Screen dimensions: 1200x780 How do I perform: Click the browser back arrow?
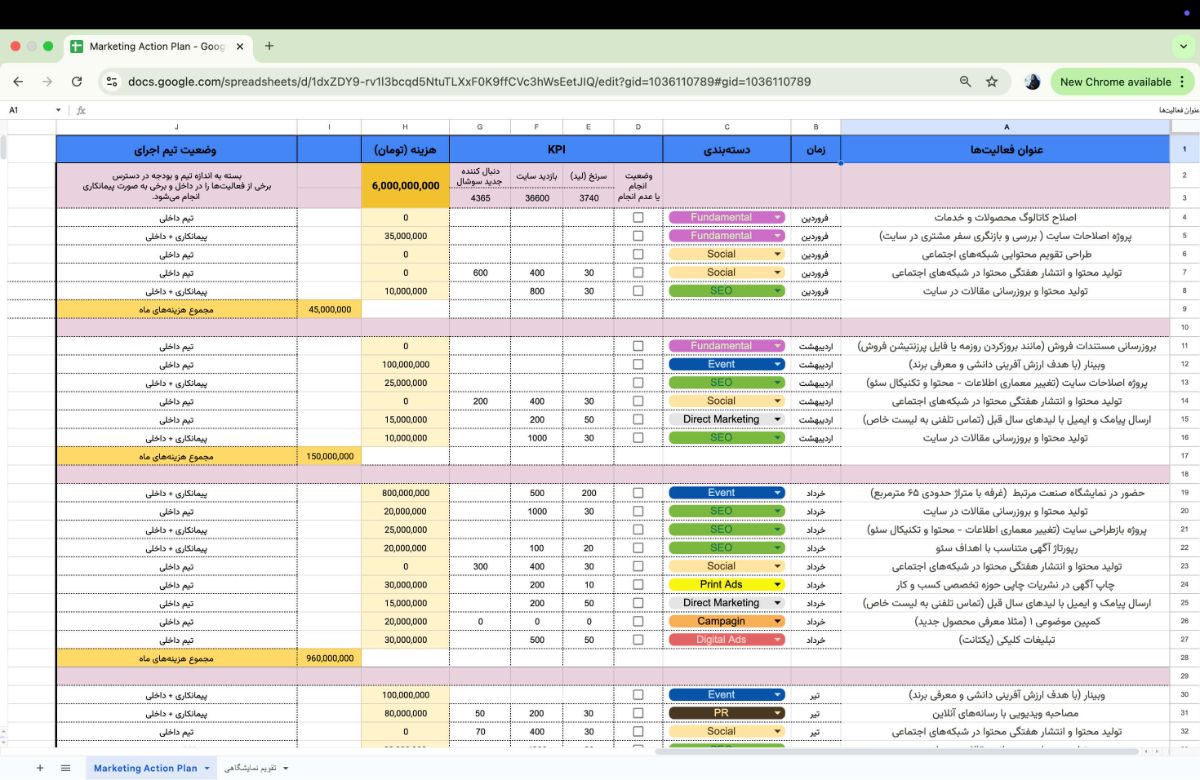pyautogui.click(x=18, y=82)
